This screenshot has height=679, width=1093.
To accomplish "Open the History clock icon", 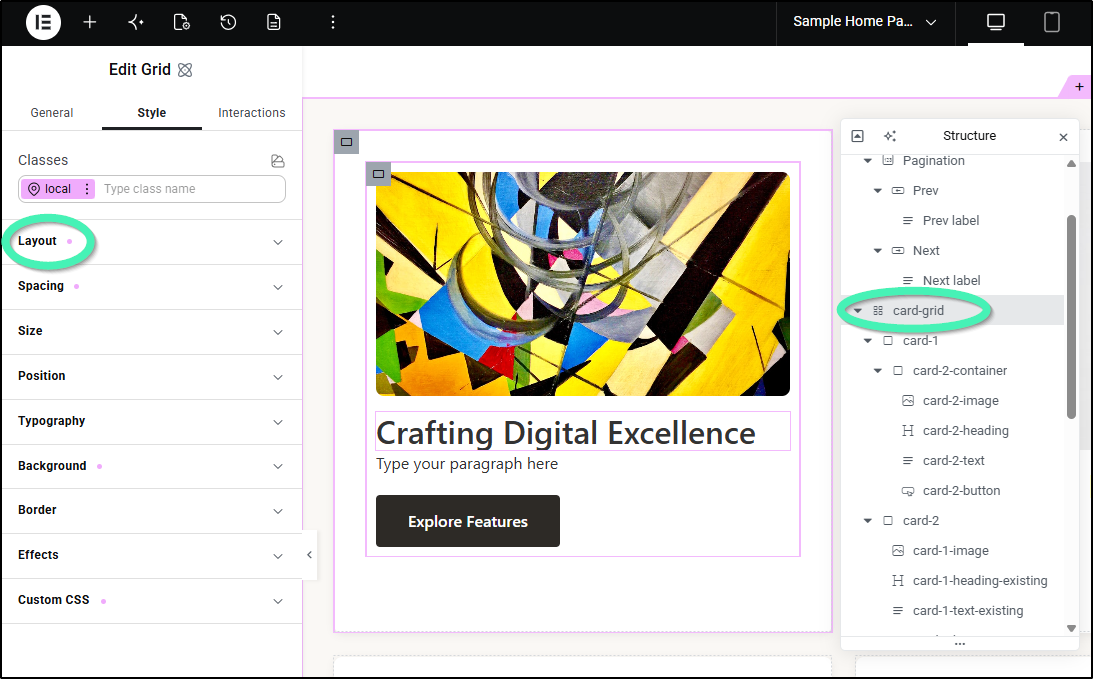I will (228, 22).
